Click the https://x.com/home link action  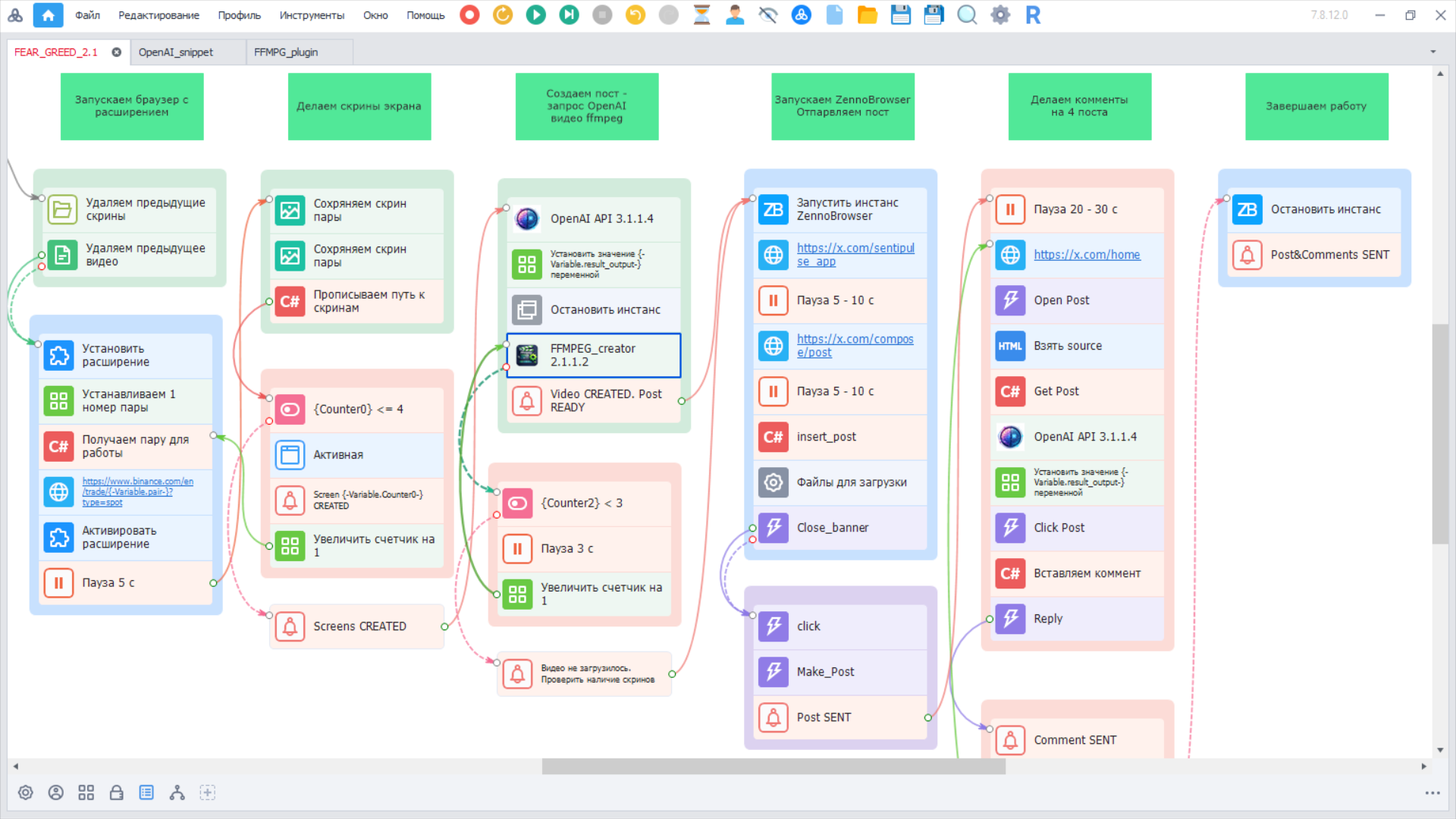[1086, 255]
